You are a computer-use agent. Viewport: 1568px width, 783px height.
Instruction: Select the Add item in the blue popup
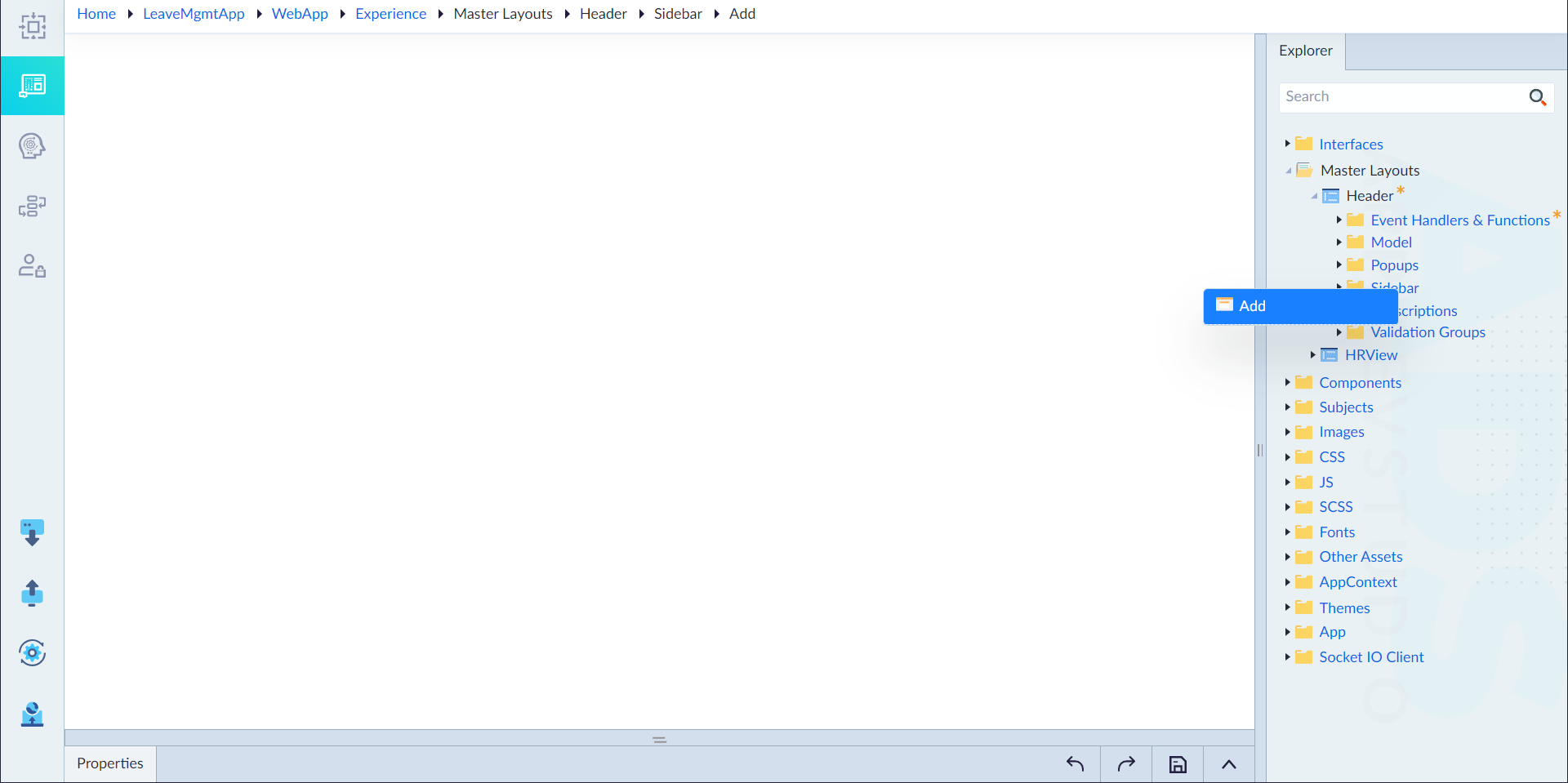click(1300, 306)
